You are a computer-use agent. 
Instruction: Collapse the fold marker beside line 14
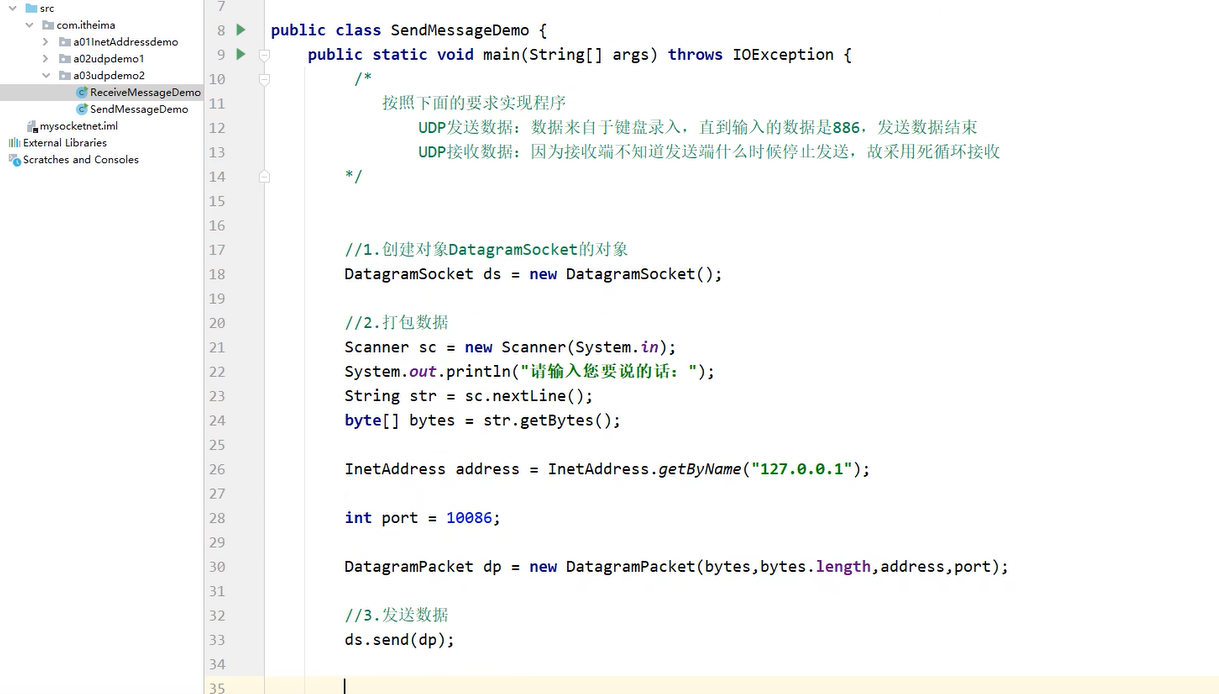click(264, 176)
